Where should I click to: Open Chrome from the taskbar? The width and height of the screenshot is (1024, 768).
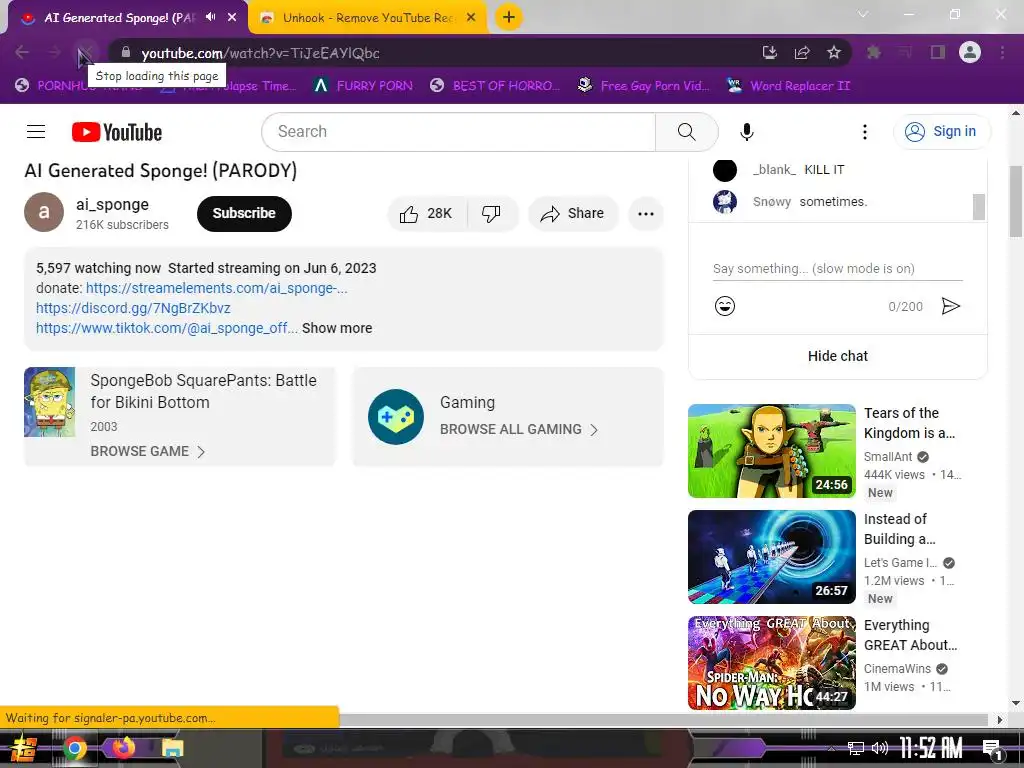pos(74,748)
